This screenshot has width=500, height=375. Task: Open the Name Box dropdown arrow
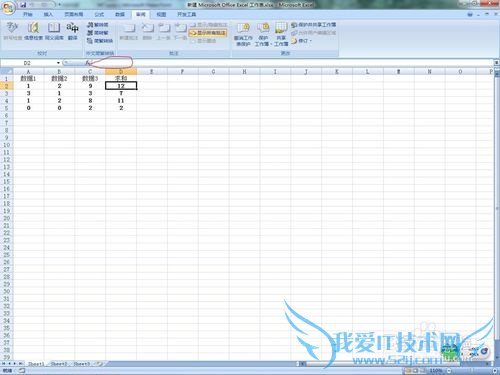coord(58,63)
